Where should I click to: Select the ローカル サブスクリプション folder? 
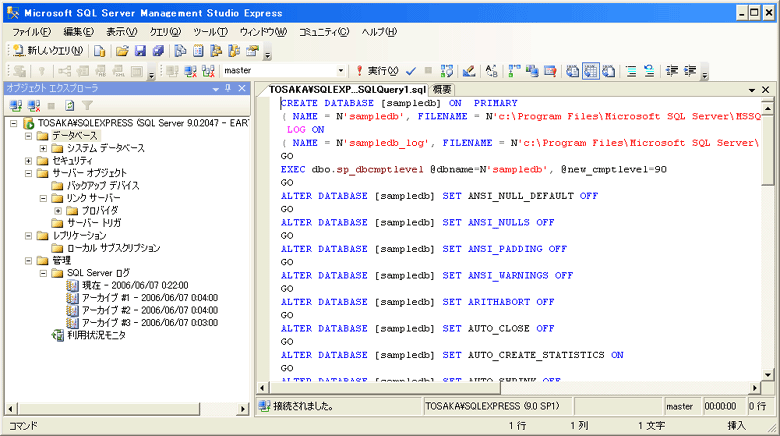[x=113, y=248]
